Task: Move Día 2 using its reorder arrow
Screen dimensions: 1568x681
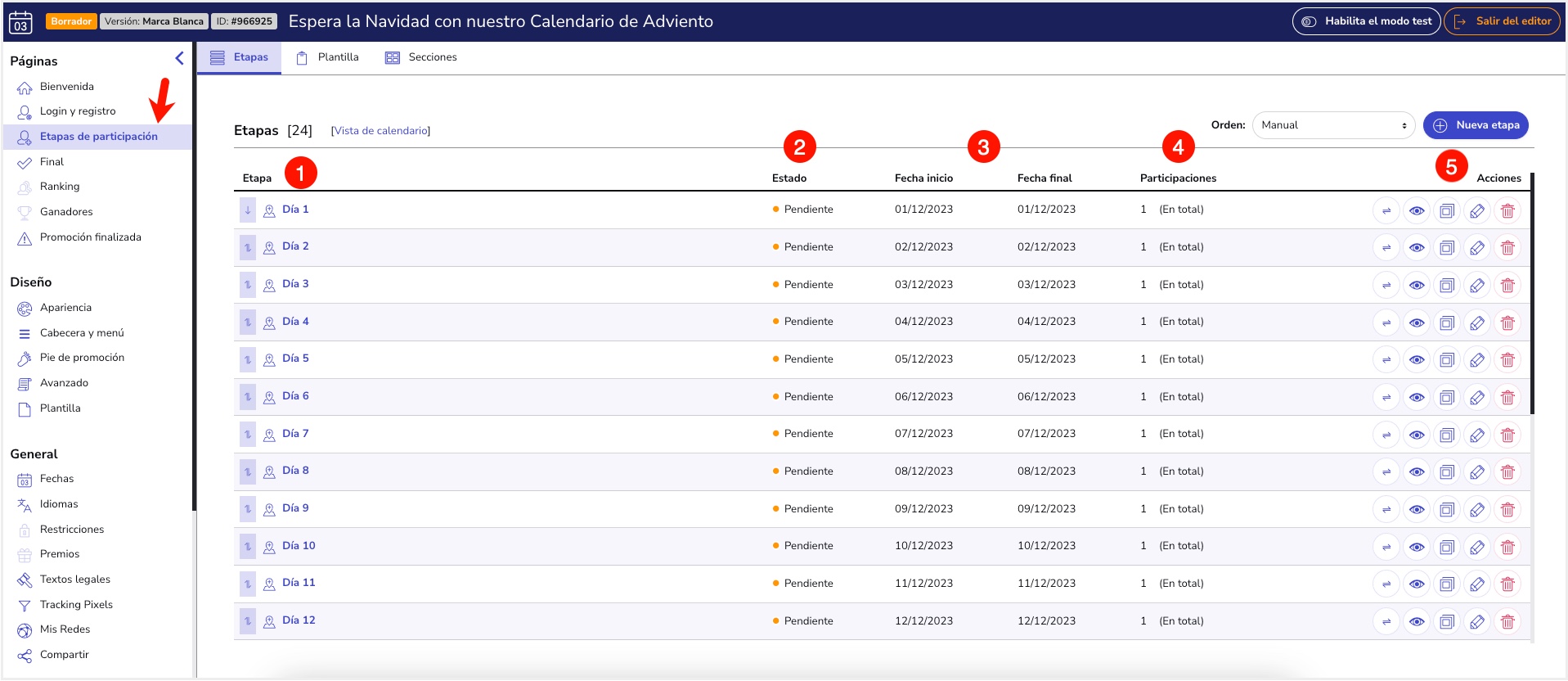Action: [x=248, y=247]
